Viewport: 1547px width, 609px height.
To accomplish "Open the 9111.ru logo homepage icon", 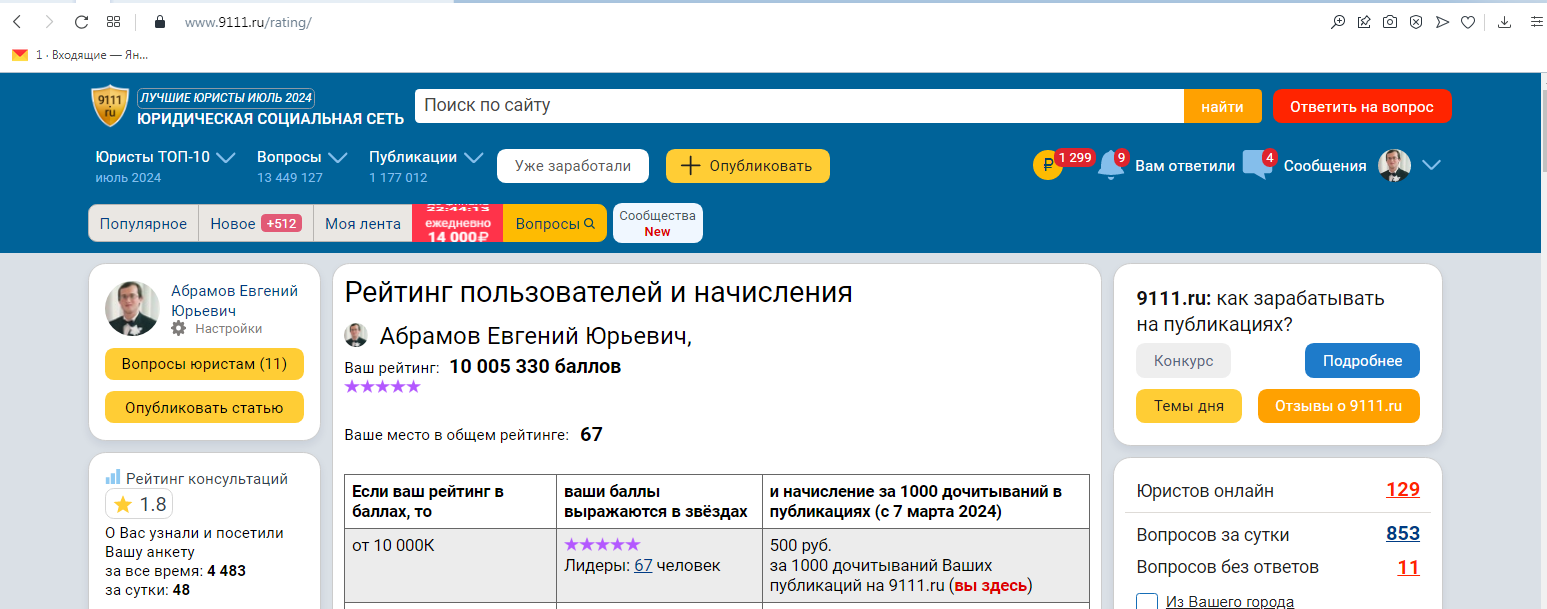I will [x=108, y=104].
